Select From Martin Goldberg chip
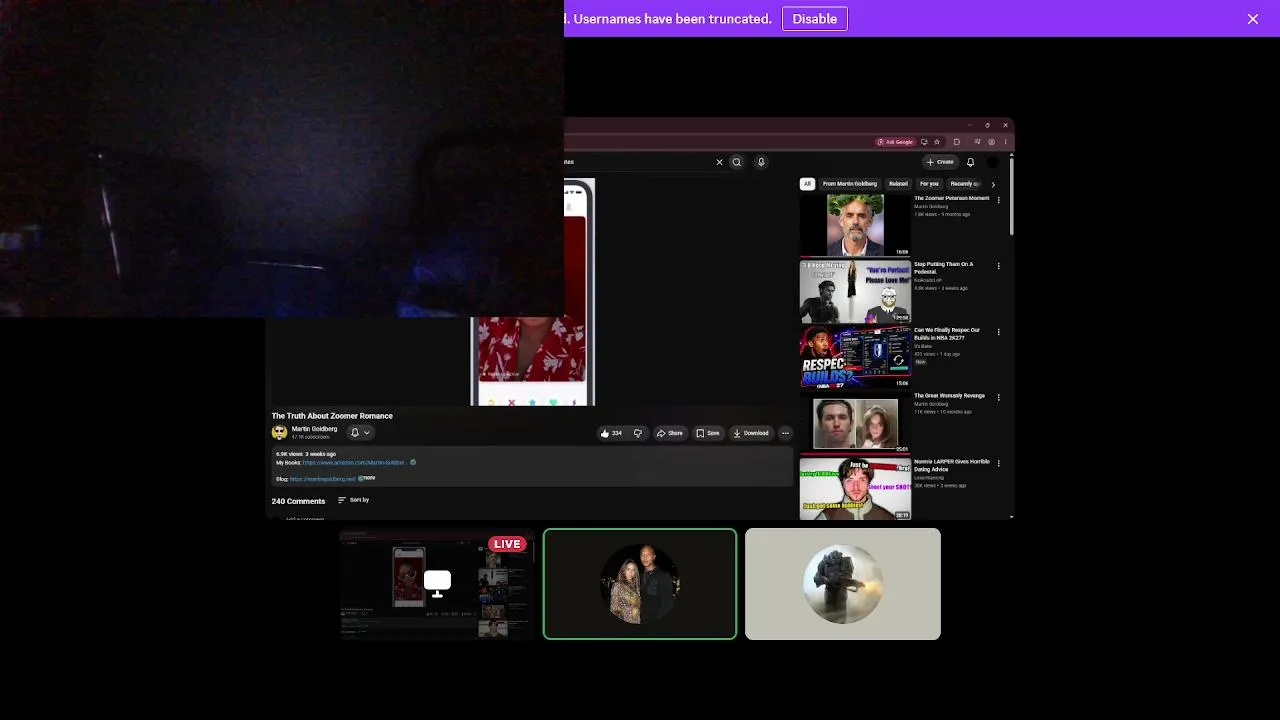Image resolution: width=1280 pixels, height=720 pixels. click(x=849, y=184)
